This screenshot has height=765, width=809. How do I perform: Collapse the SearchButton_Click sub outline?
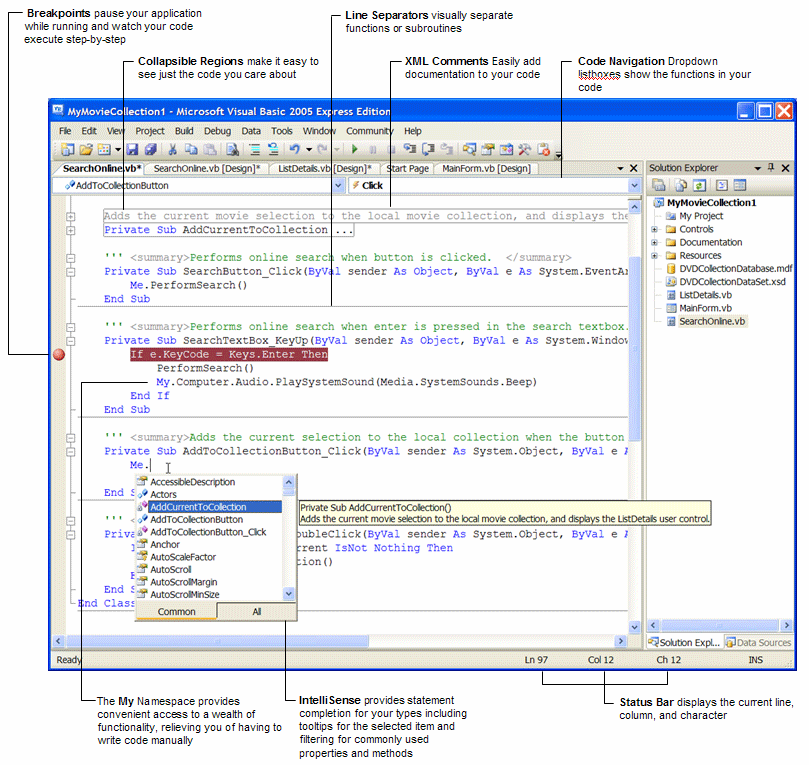(x=71, y=272)
